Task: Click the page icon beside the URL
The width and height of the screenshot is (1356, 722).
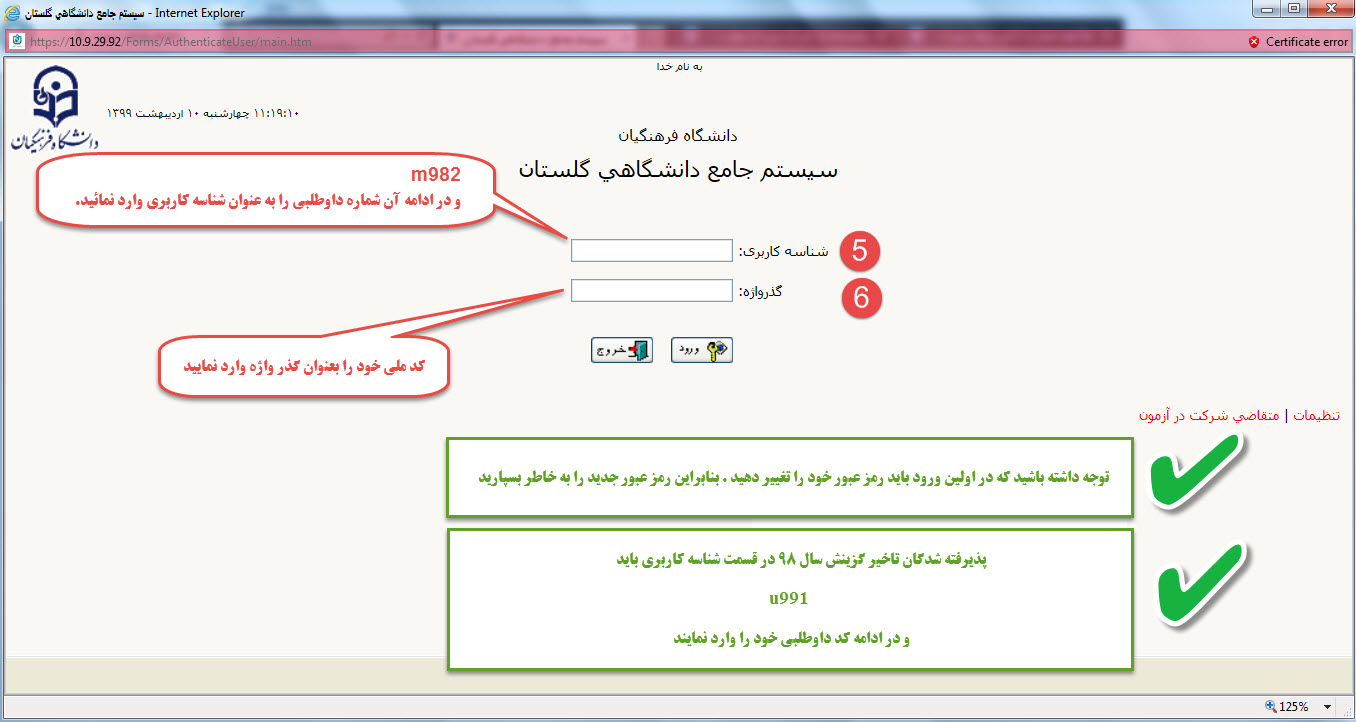Action: pos(17,42)
